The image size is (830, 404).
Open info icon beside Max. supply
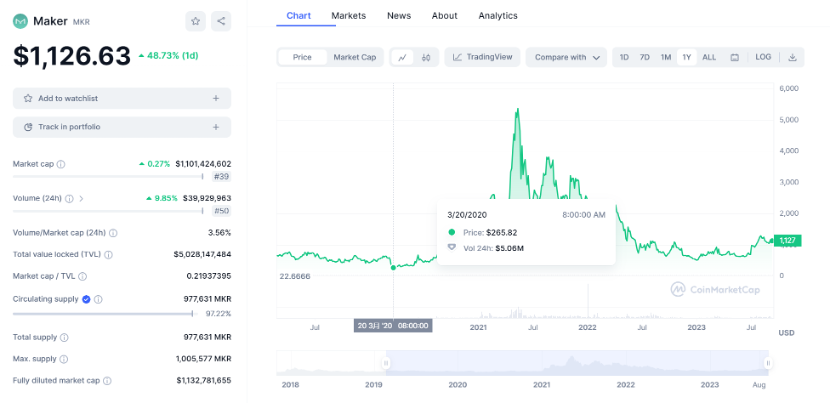tap(64, 359)
